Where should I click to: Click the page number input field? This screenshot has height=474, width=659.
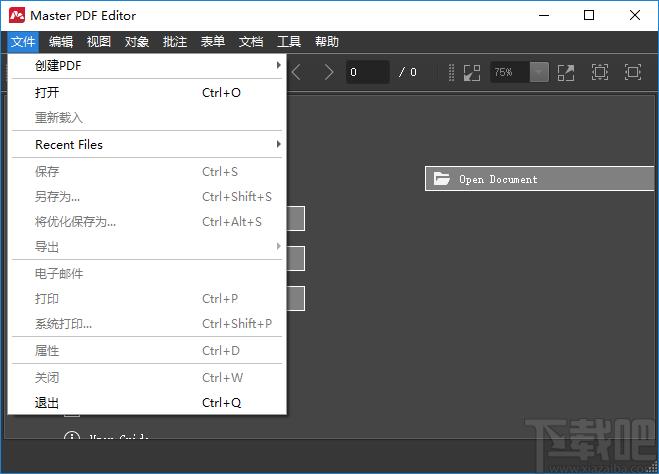click(x=367, y=72)
